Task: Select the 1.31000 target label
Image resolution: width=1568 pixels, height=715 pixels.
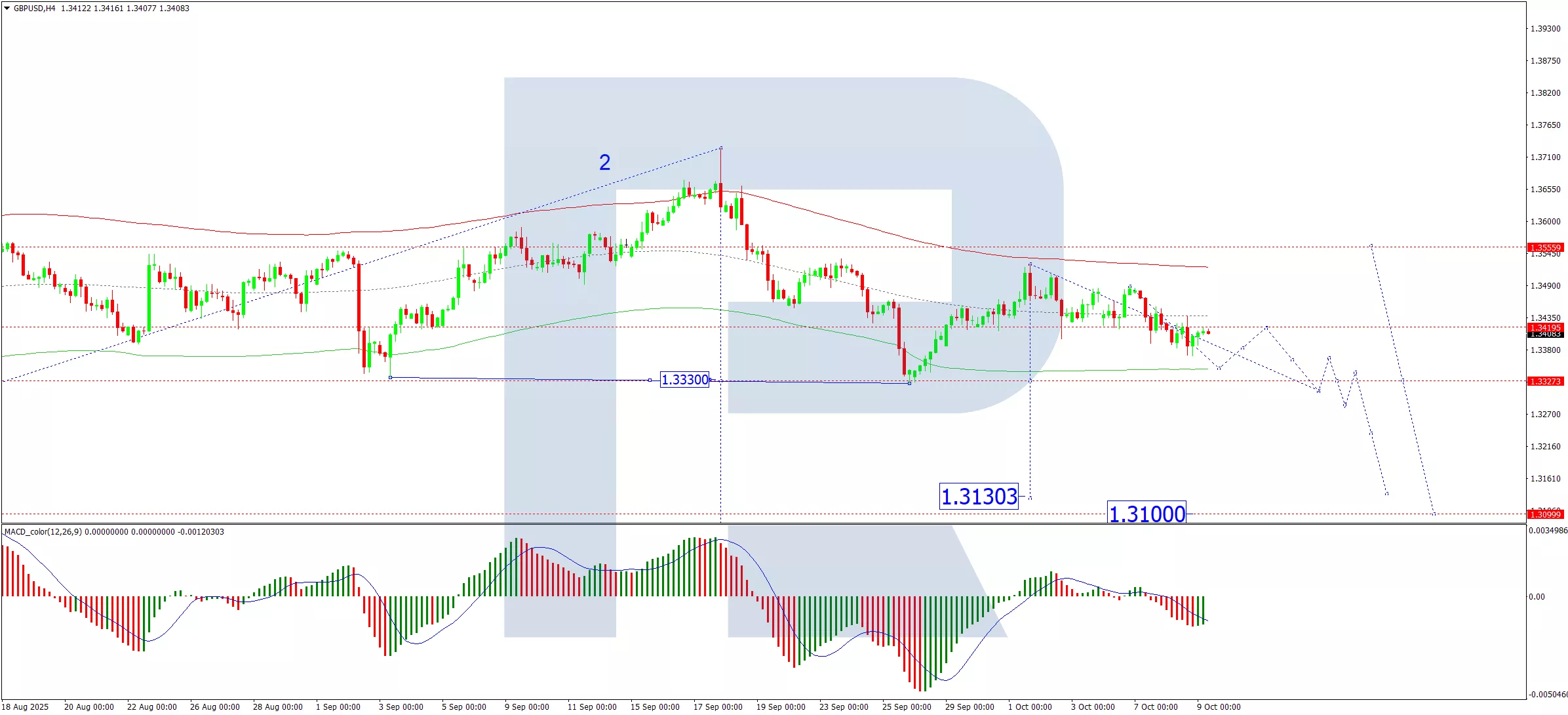Action: [1147, 513]
